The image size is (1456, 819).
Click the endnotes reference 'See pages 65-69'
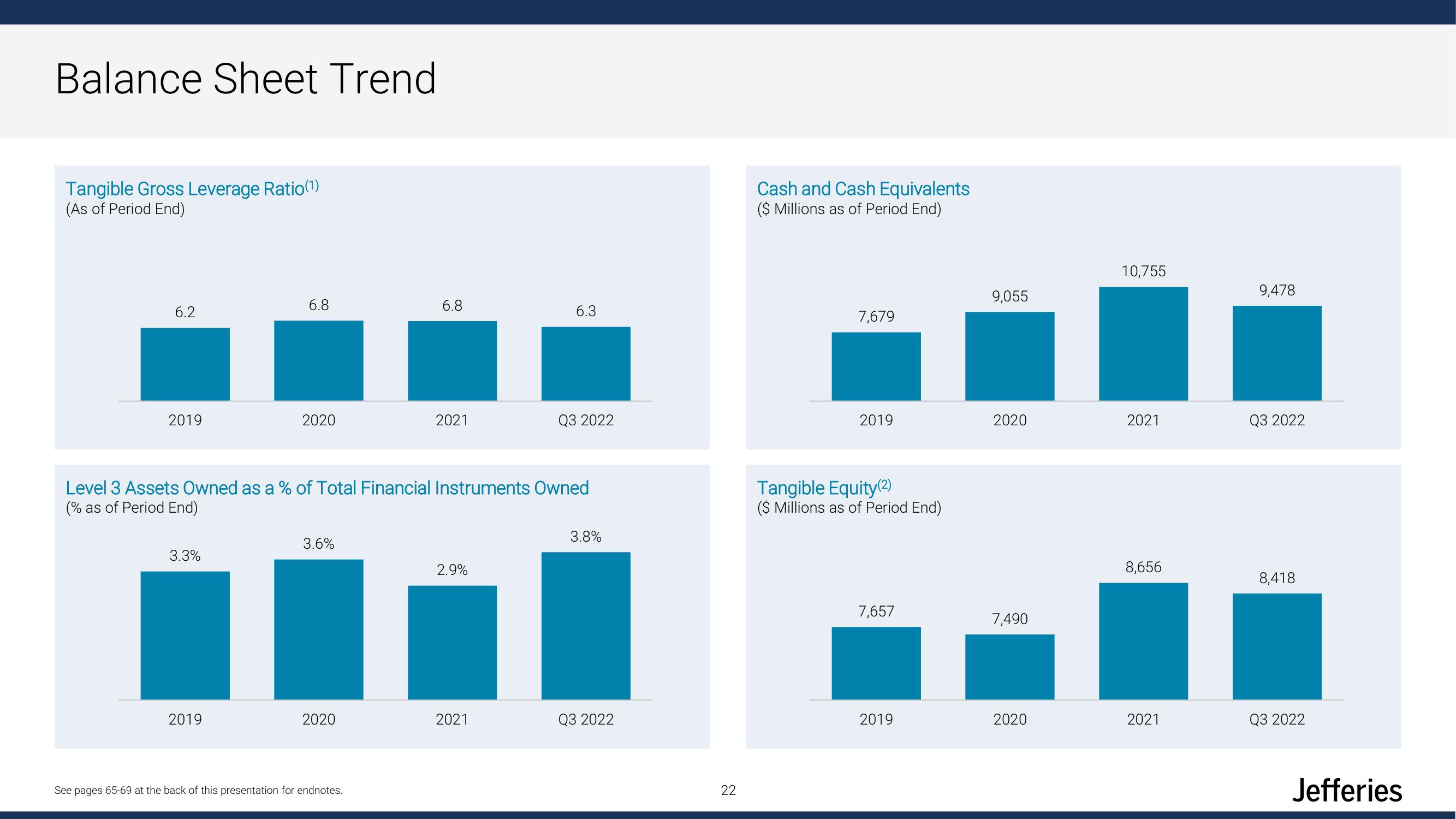pyautogui.click(x=198, y=790)
